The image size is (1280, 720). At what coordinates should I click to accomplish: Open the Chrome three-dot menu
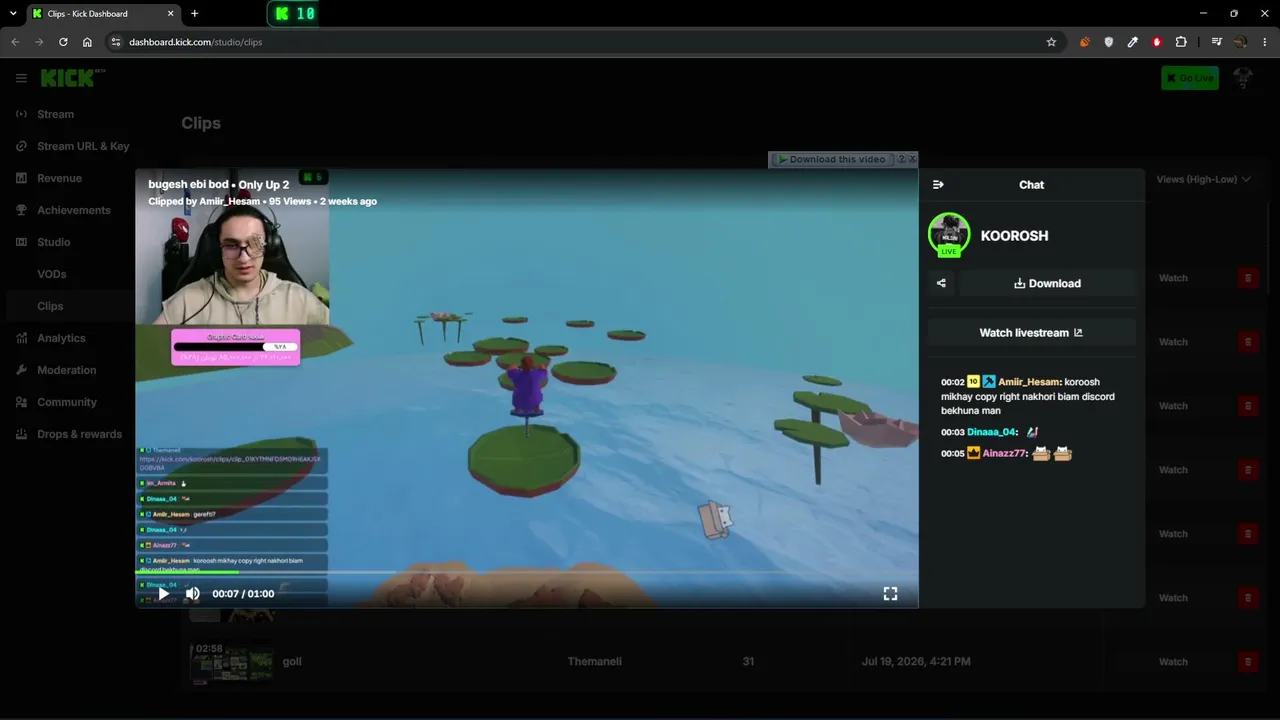(1265, 42)
